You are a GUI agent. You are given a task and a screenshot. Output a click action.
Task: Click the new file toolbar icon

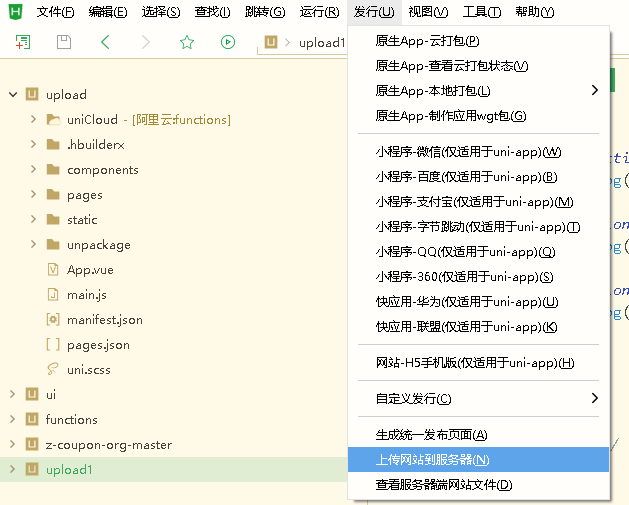point(23,42)
